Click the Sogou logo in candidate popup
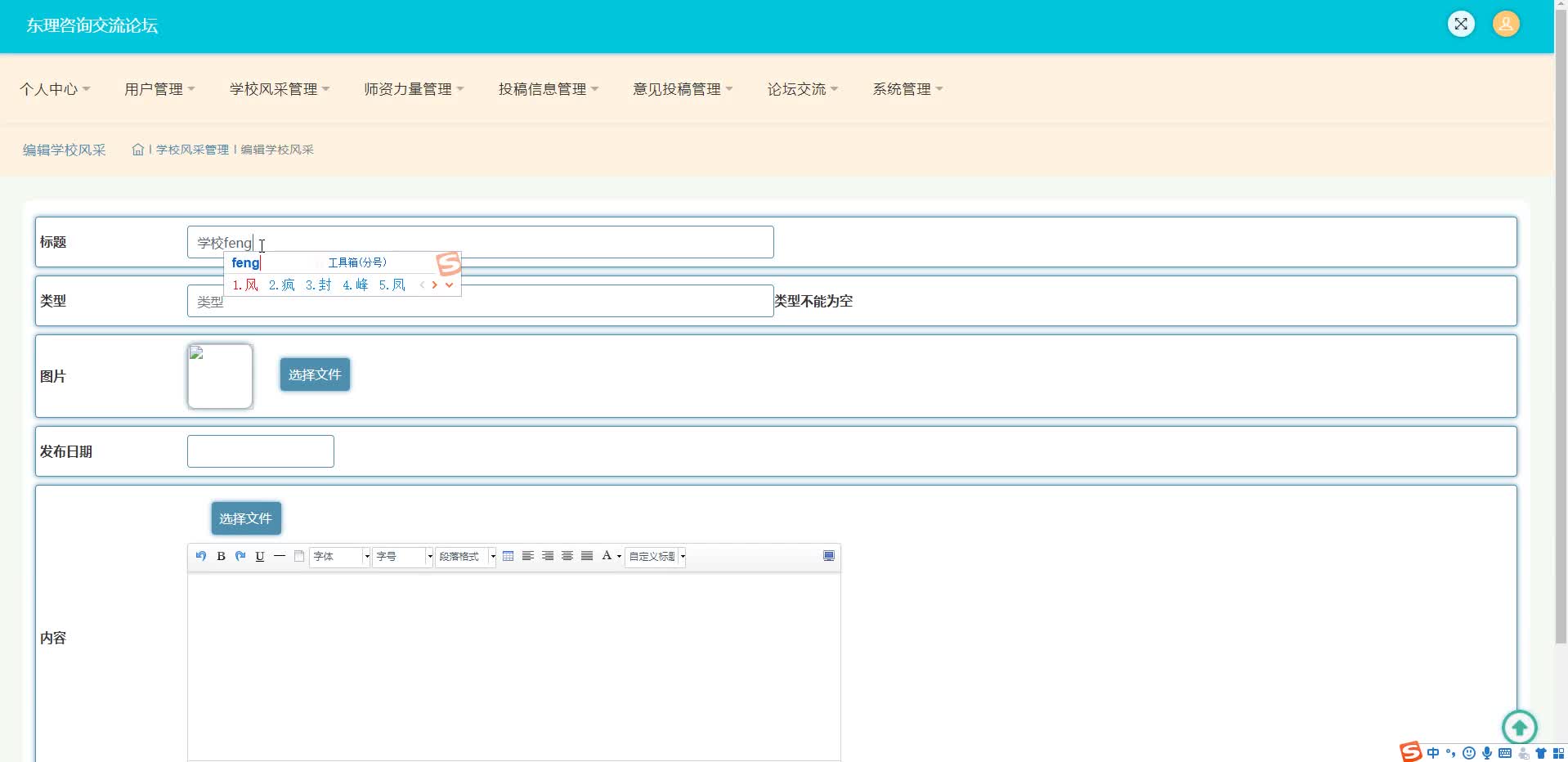The height and width of the screenshot is (762, 1568). [449, 263]
